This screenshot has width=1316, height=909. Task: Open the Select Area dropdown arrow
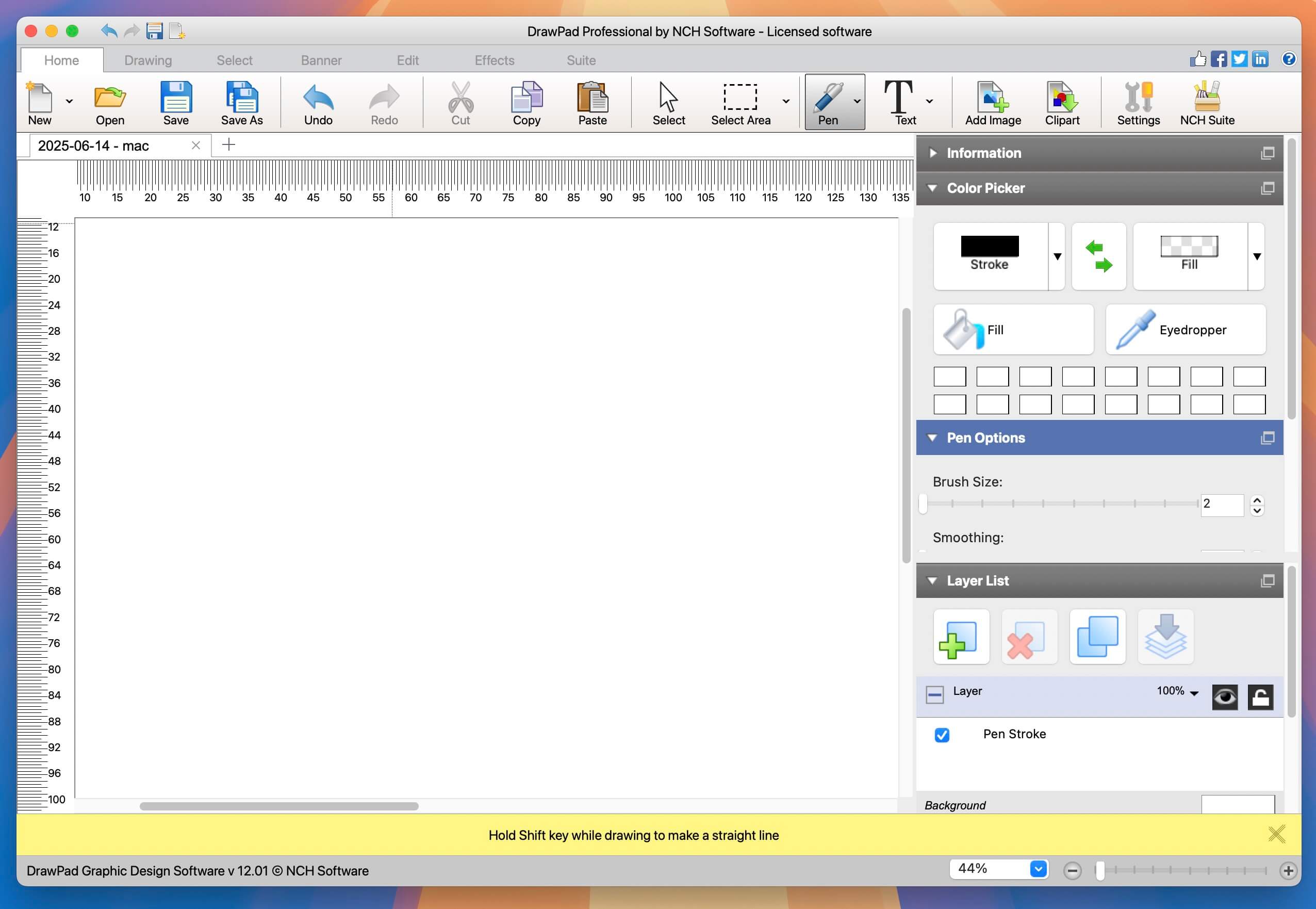pos(786,102)
